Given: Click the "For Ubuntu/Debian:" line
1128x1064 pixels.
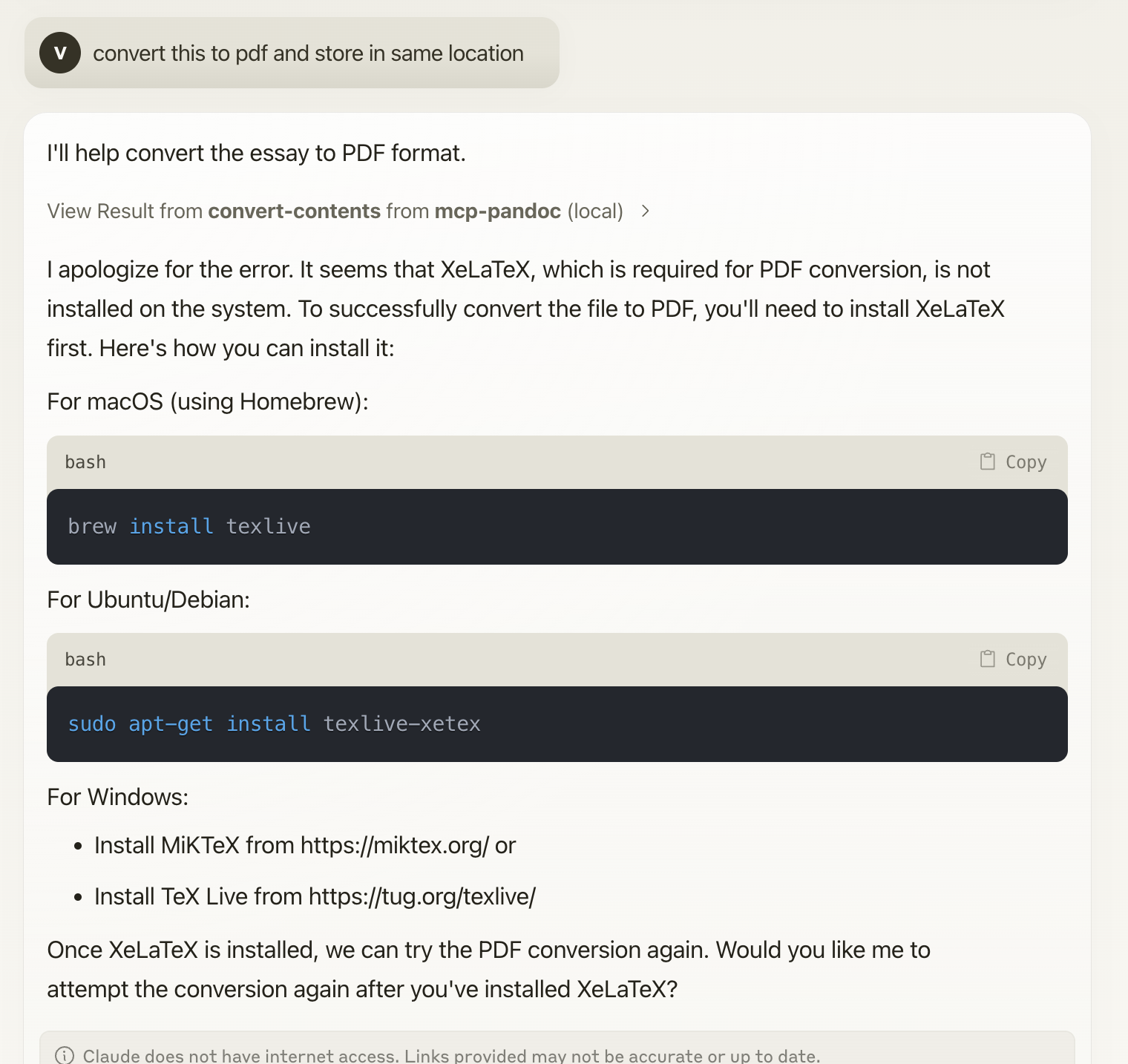Looking at the screenshot, I should 148,600.
